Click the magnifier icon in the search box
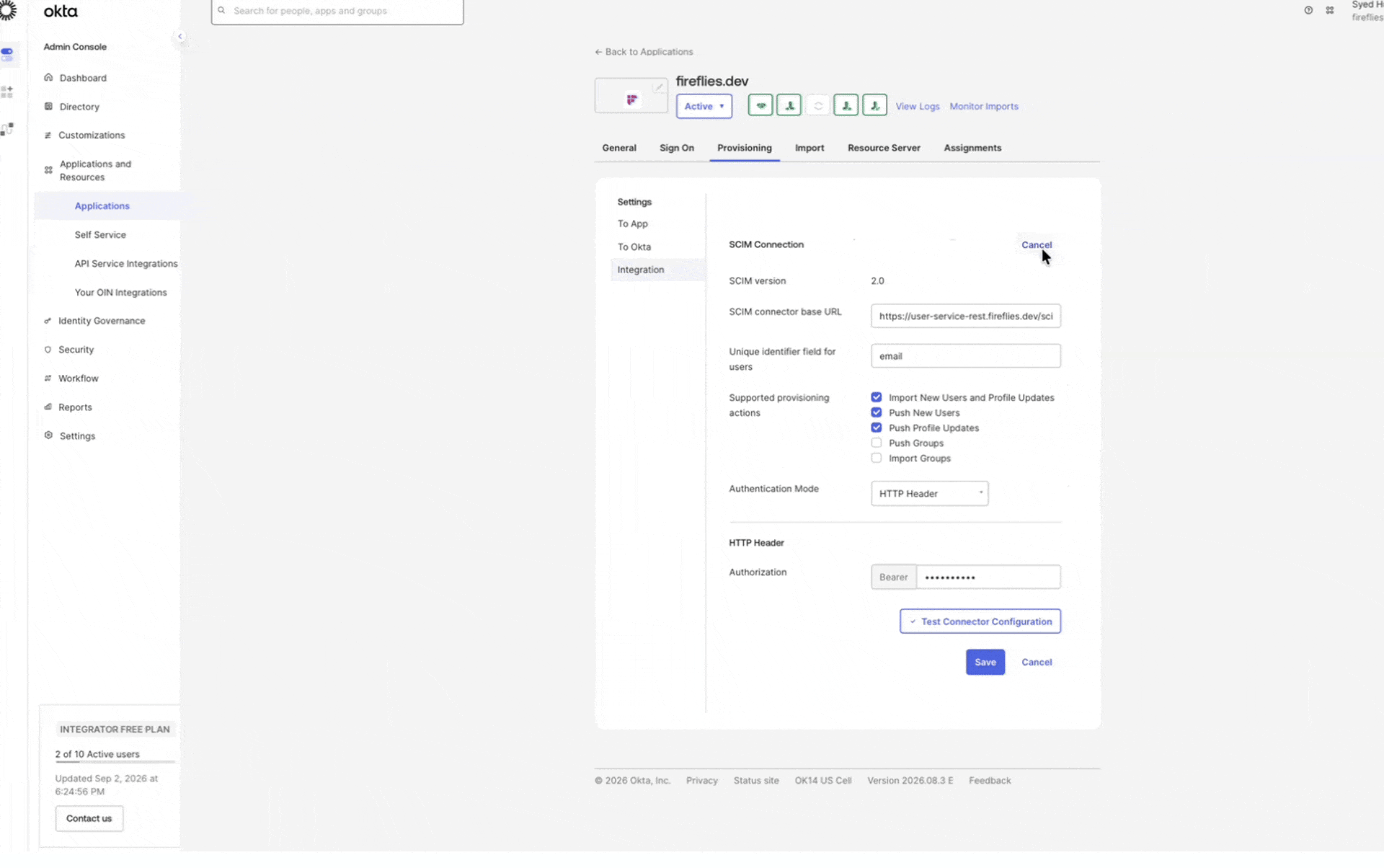This screenshot has width=1384, height=868. click(221, 11)
